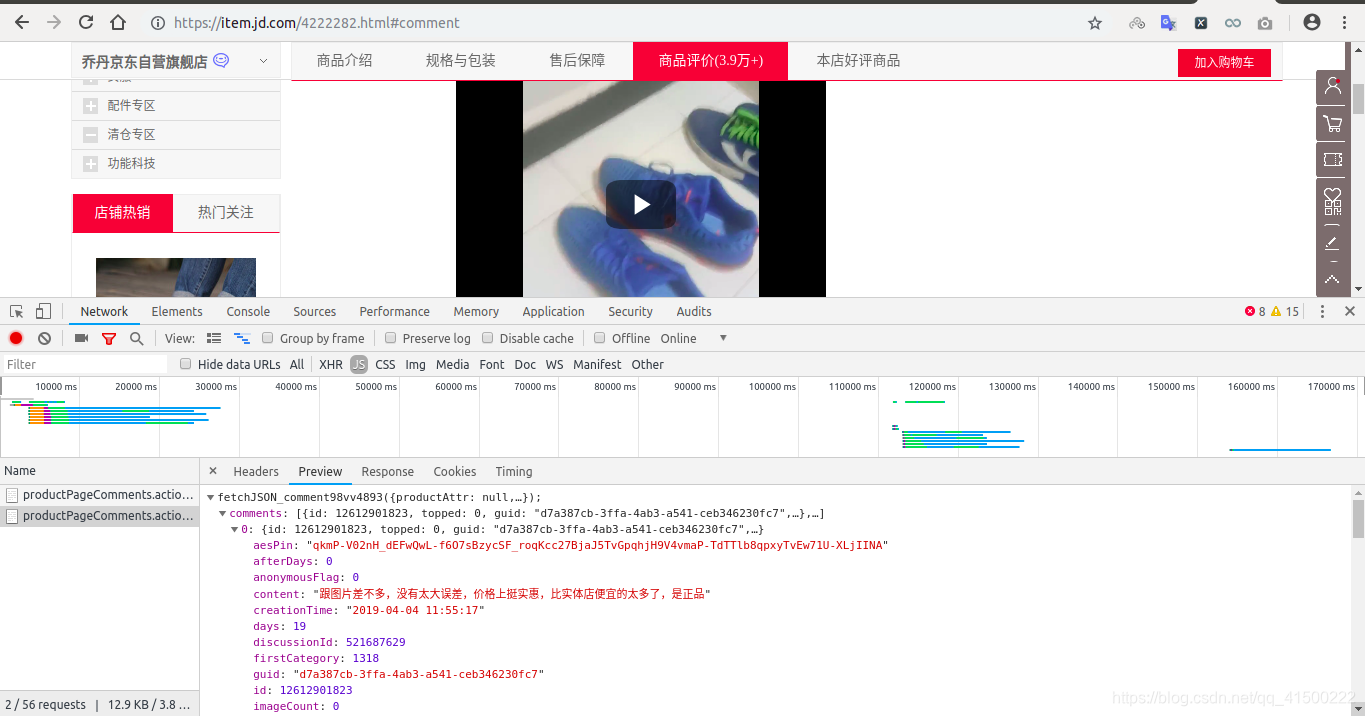Open the Timing tab
Screen dimensions: 1365x716
pyautogui.click(x=513, y=471)
